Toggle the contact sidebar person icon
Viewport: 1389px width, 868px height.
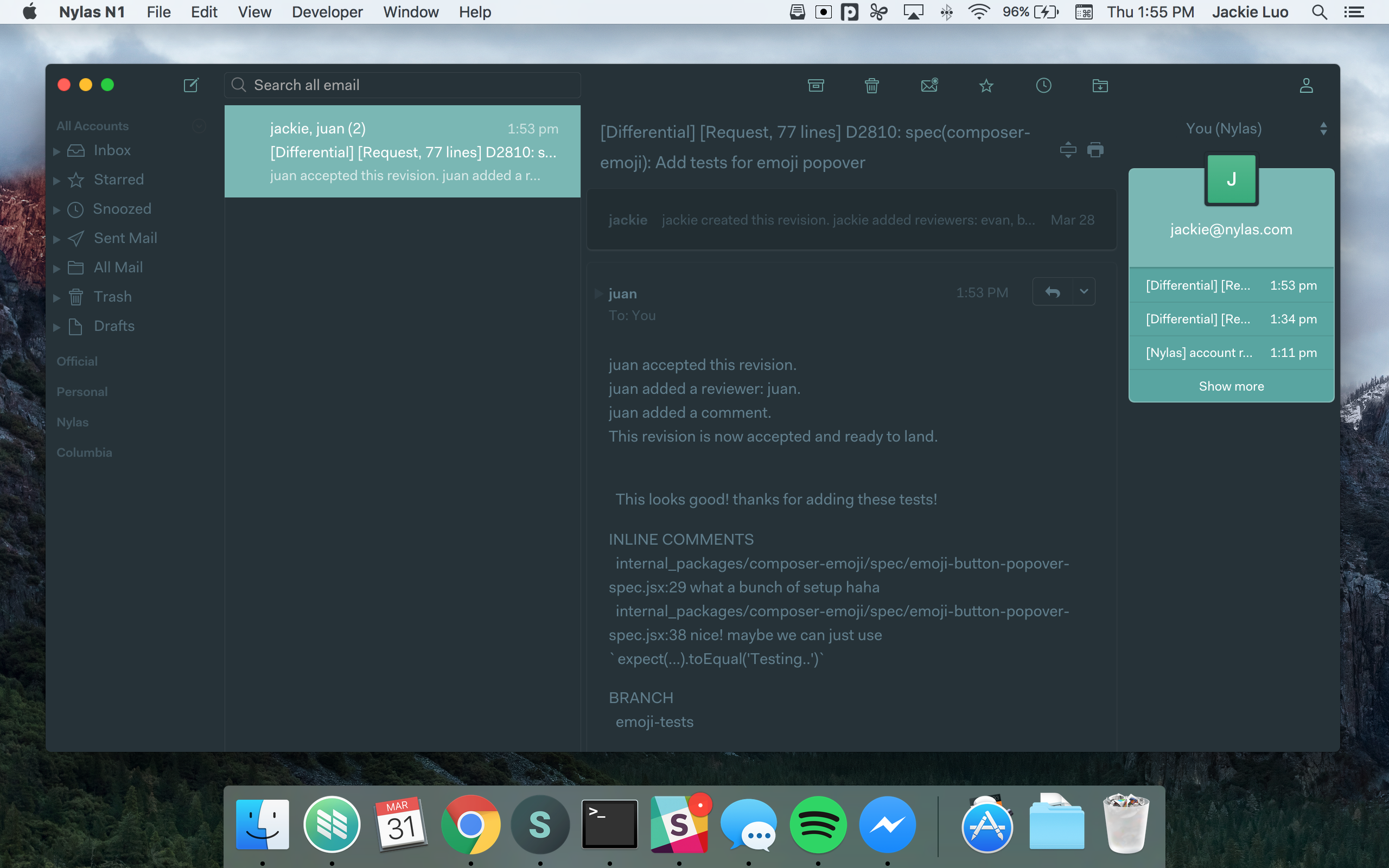[1306, 86]
